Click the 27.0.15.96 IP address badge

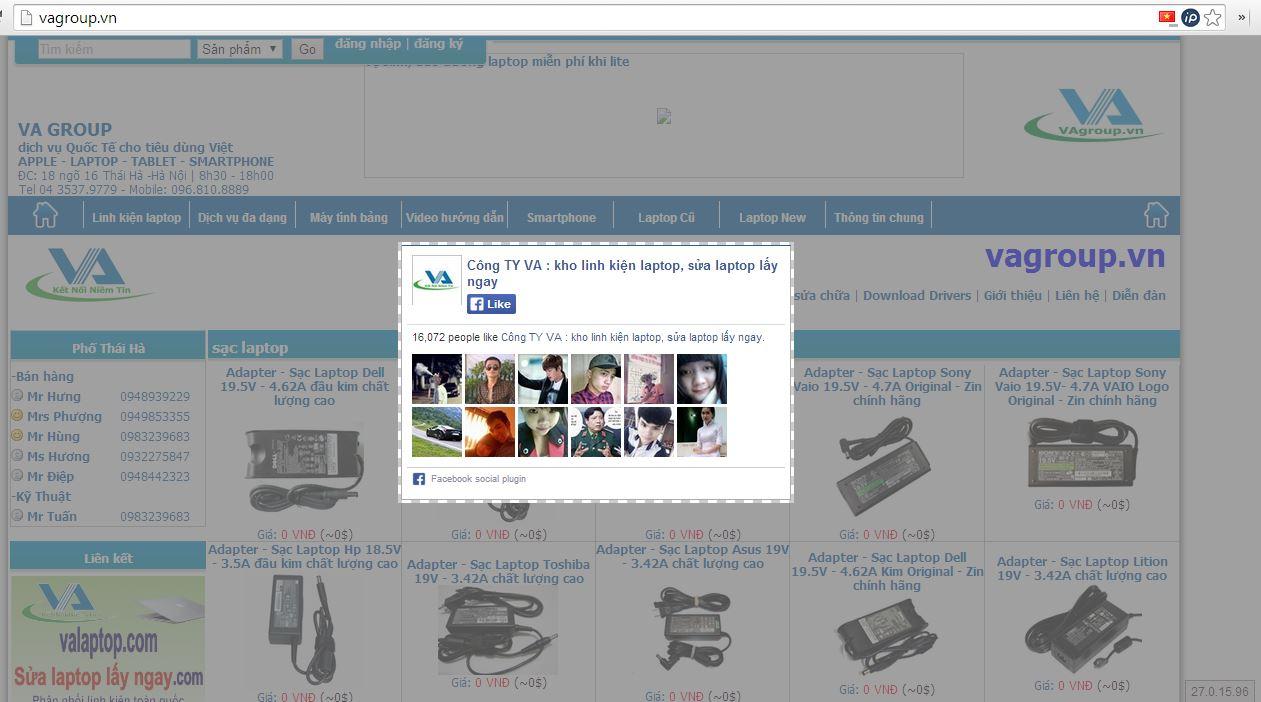1220,691
